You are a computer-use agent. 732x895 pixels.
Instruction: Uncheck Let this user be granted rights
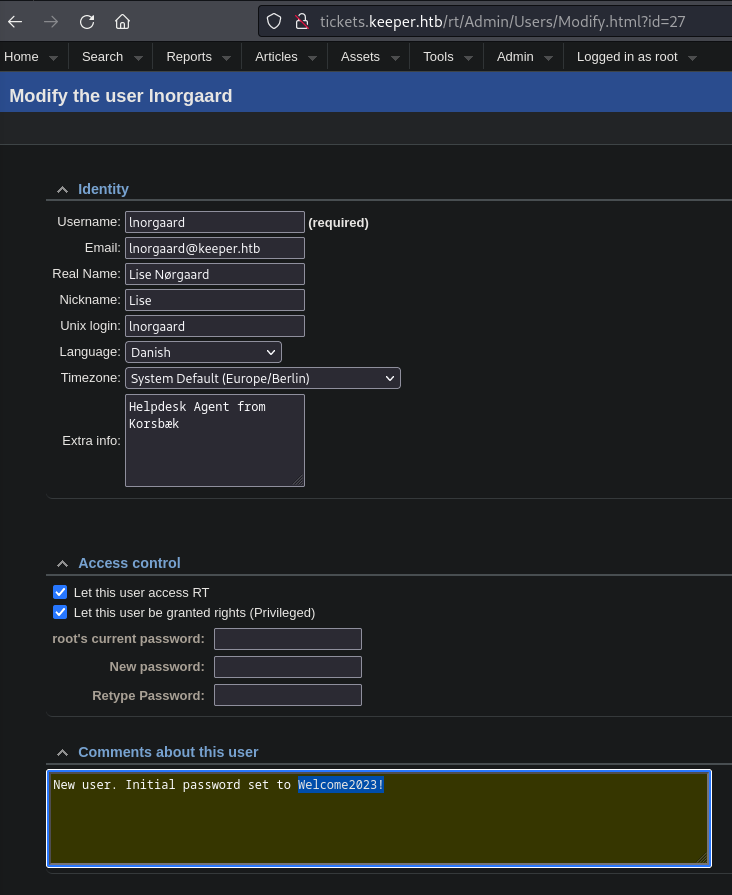pos(60,612)
